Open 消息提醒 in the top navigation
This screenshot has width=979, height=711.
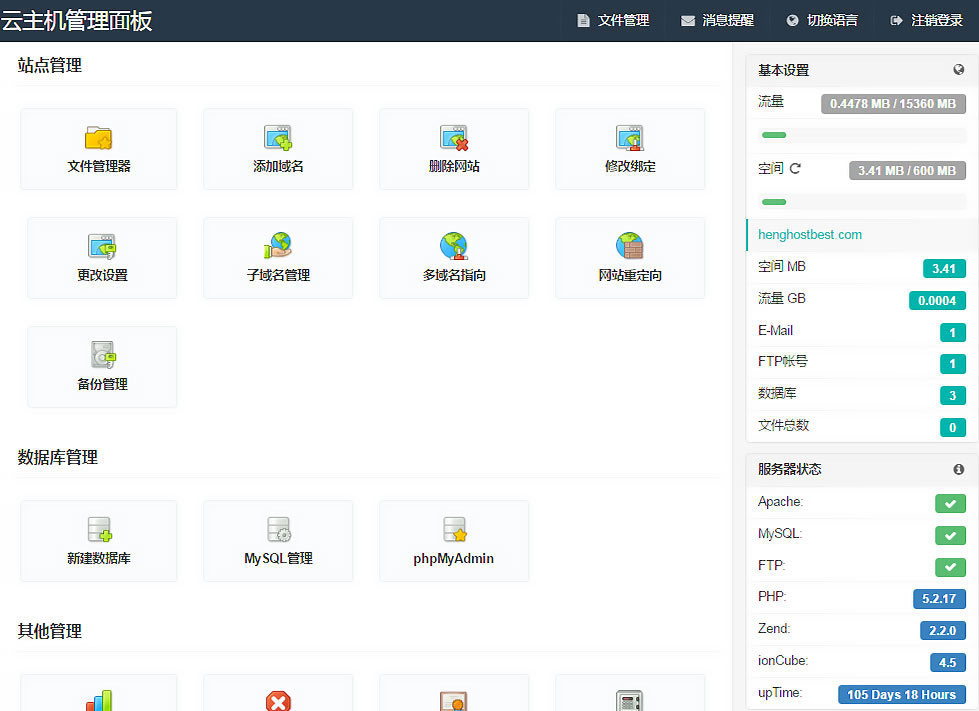[717, 21]
